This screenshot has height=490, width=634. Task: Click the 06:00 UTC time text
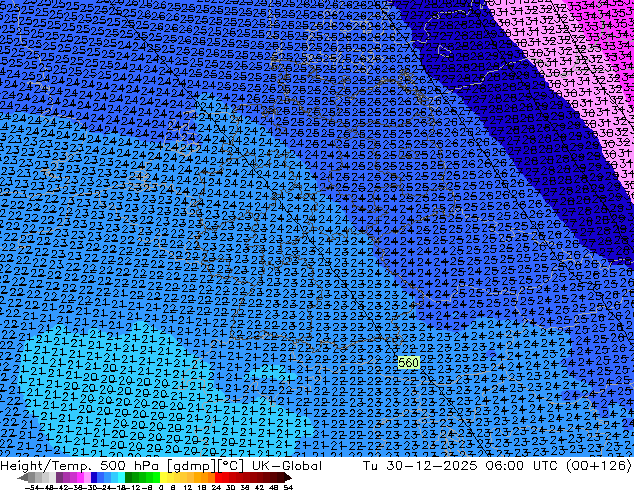click(520, 466)
